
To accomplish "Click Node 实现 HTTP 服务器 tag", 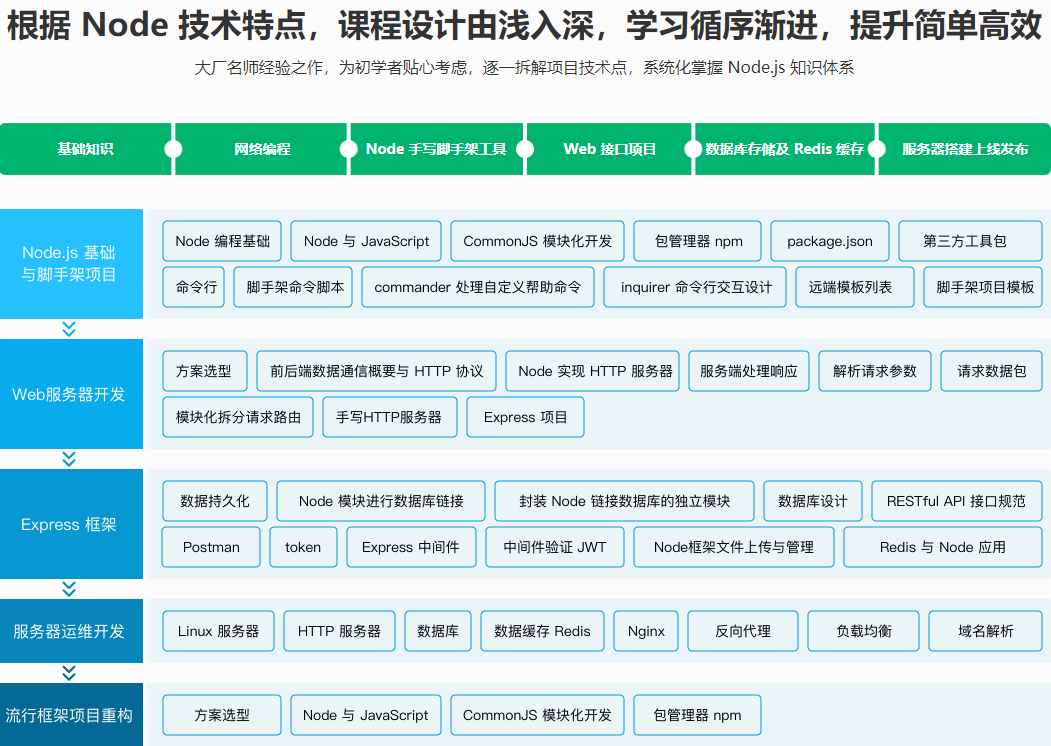I will coord(593,371).
